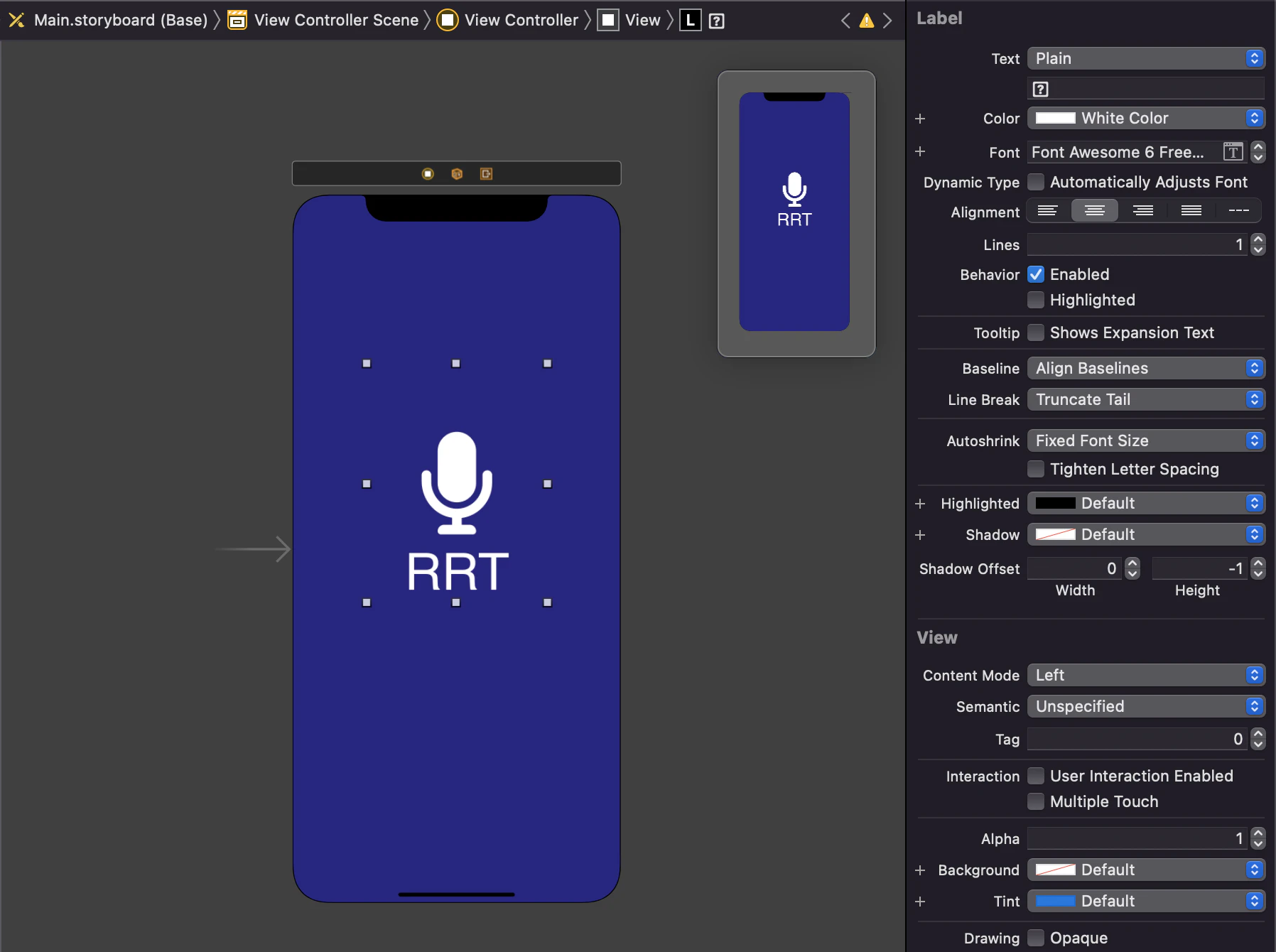Select natural text alignment (dashes)
The height and width of the screenshot is (952, 1276).
[x=1239, y=211]
